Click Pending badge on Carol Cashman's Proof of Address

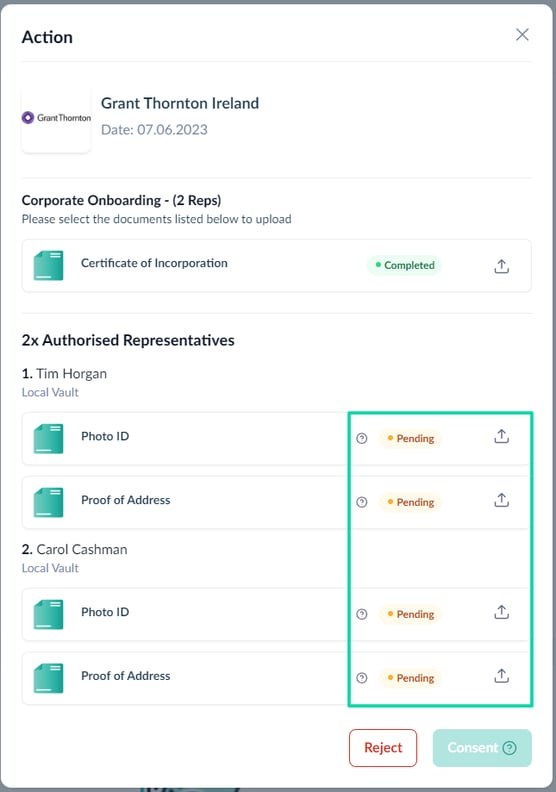pyautogui.click(x=410, y=678)
